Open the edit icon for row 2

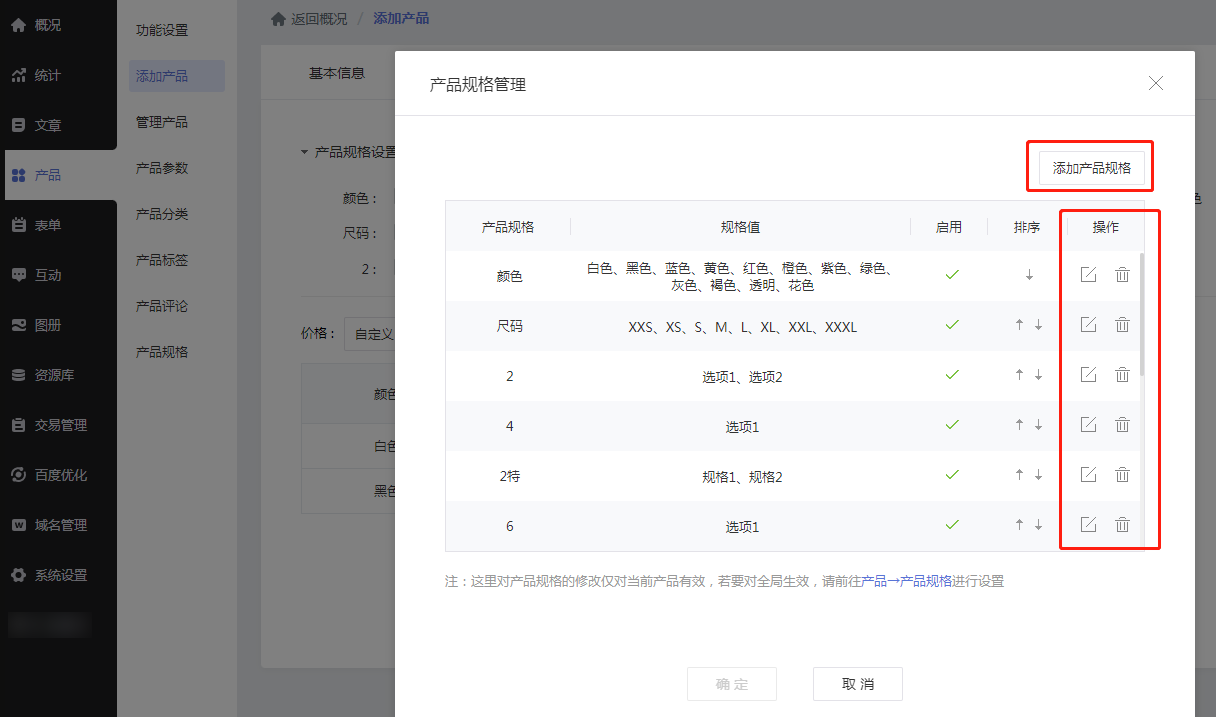(x=1089, y=375)
